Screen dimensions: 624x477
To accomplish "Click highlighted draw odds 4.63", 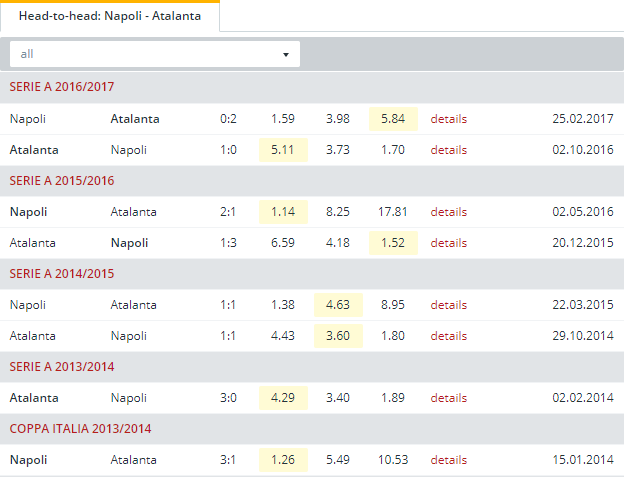I will [x=338, y=305].
